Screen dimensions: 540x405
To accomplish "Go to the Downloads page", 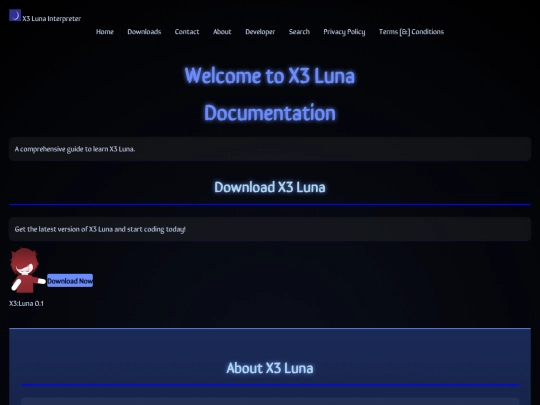I will click(144, 32).
